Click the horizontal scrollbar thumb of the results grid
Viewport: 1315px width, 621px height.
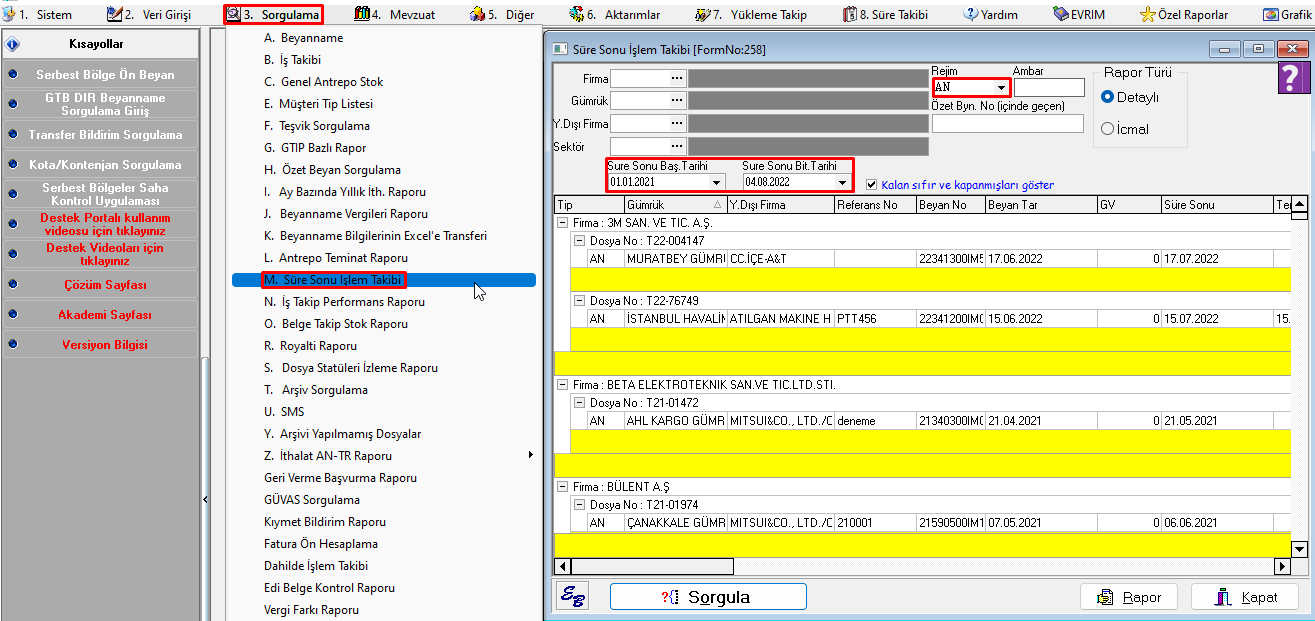(652, 567)
